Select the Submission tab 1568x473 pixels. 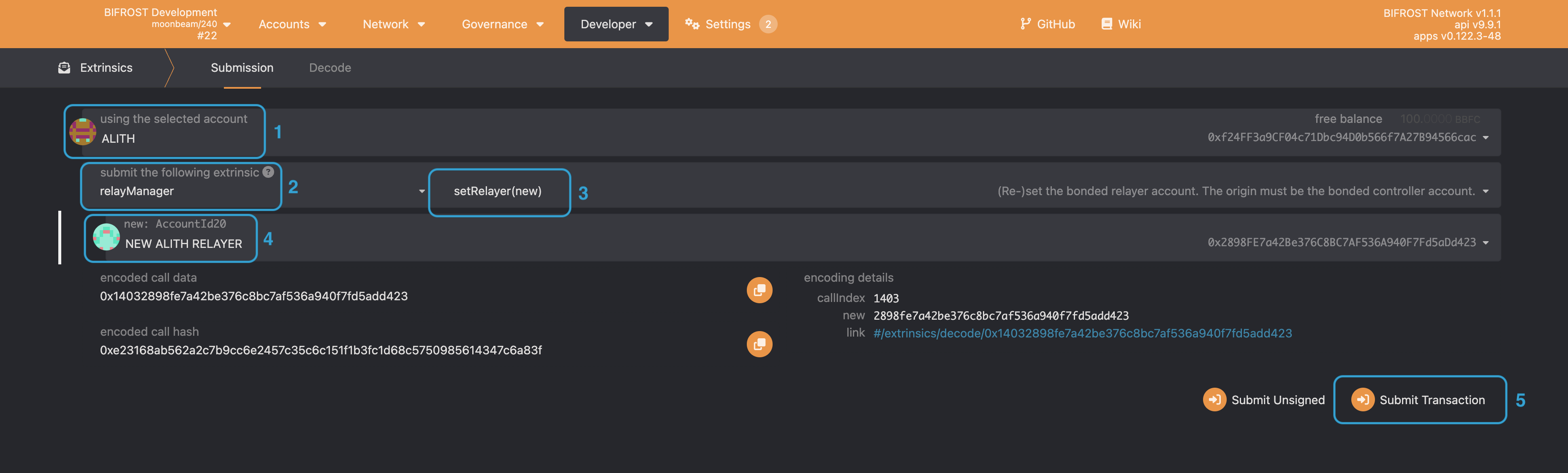click(x=242, y=68)
